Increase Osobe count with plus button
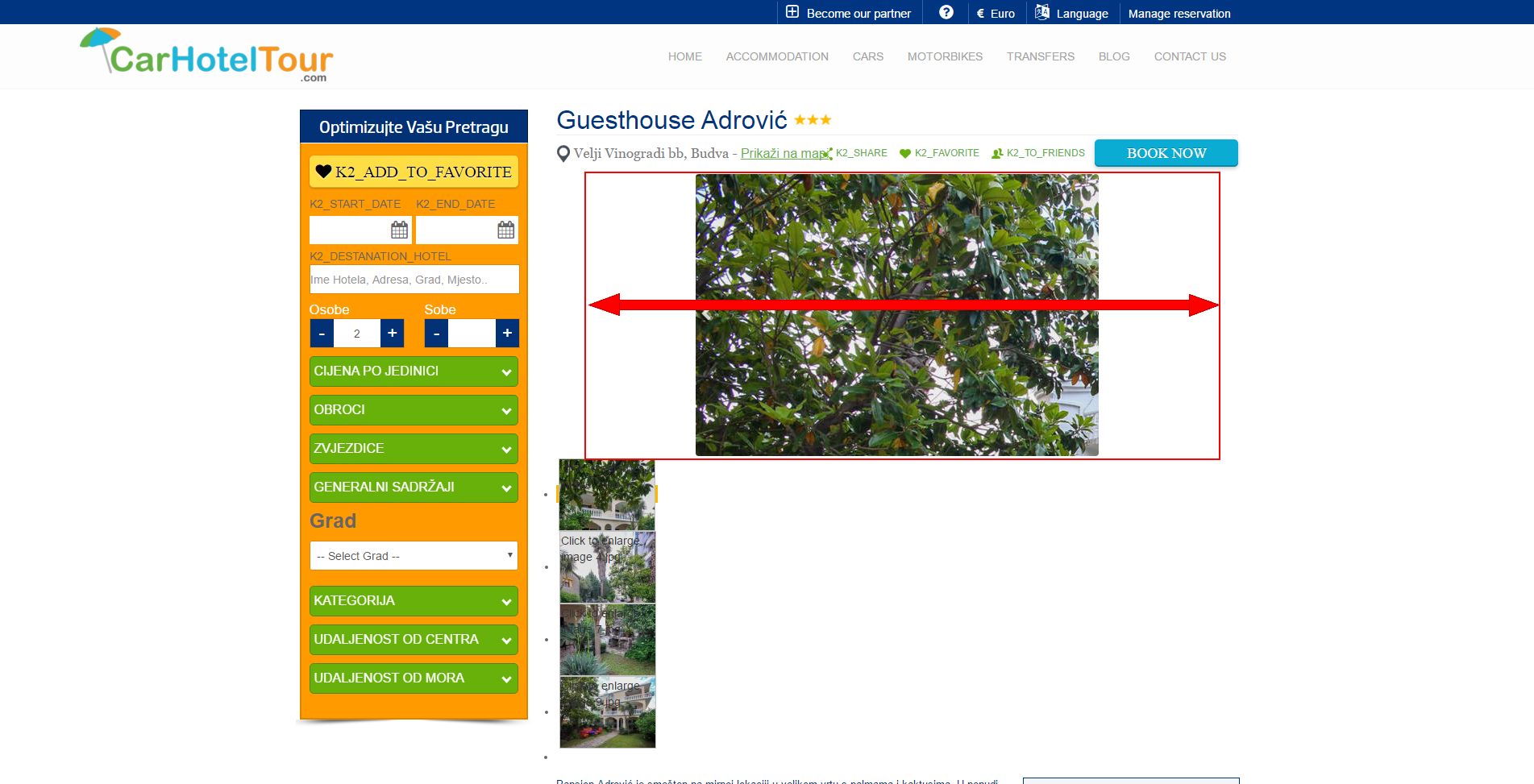The height and width of the screenshot is (784, 1534). 393,333
